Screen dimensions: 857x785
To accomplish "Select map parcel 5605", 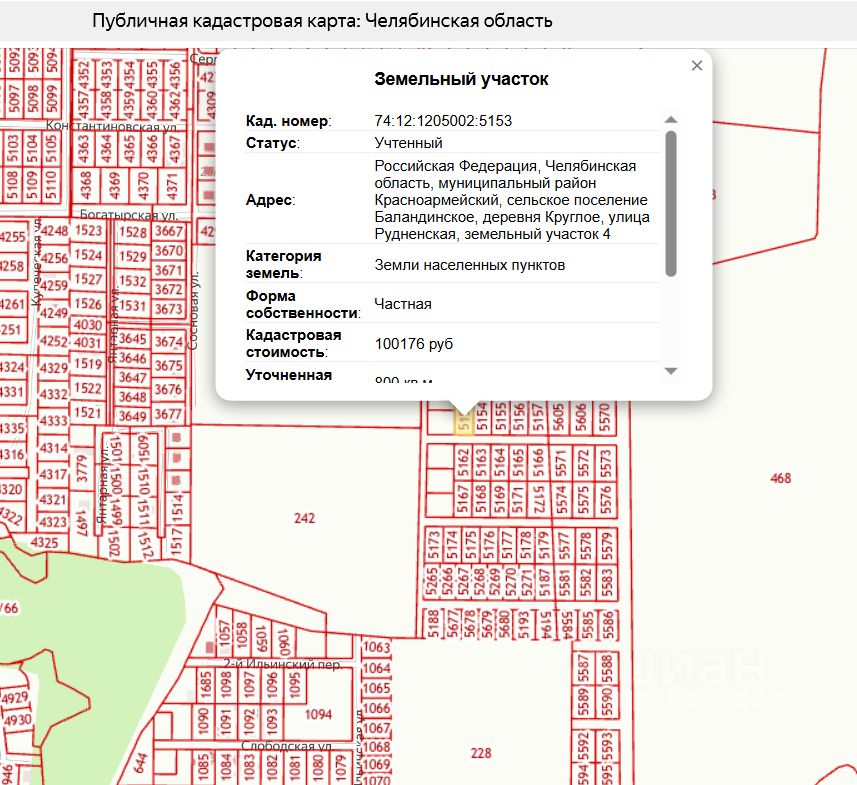I will click(x=558, y=417).
